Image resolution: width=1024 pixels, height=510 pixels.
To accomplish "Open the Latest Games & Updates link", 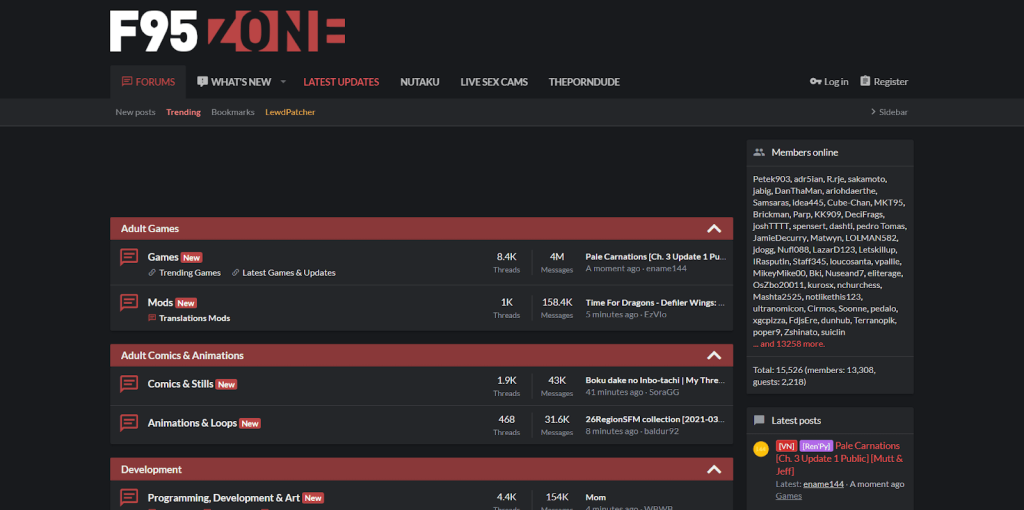I will click(x=289, y=273).
